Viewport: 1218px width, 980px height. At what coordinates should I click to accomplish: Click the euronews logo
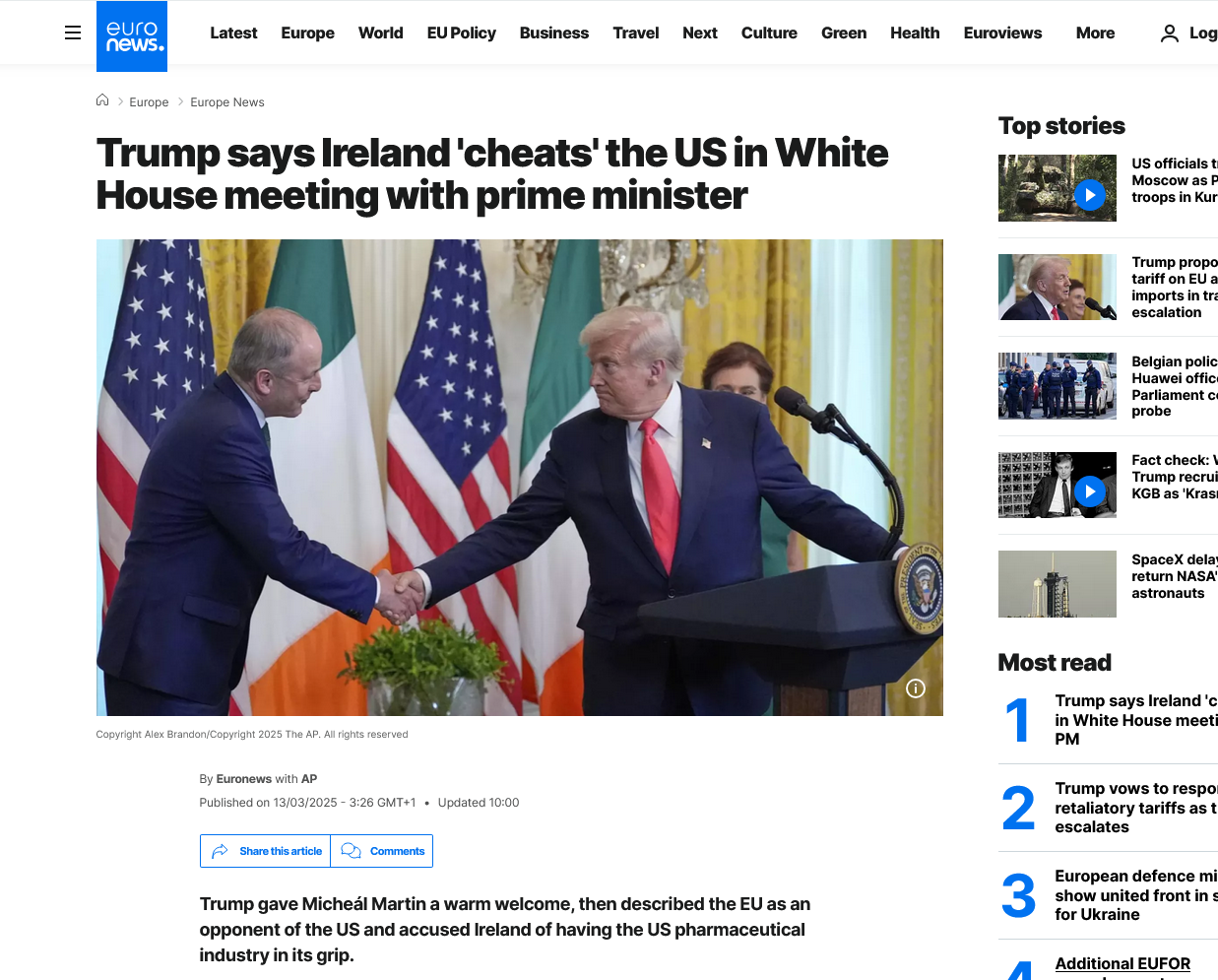pyautogui.click(x=132, y=36)
